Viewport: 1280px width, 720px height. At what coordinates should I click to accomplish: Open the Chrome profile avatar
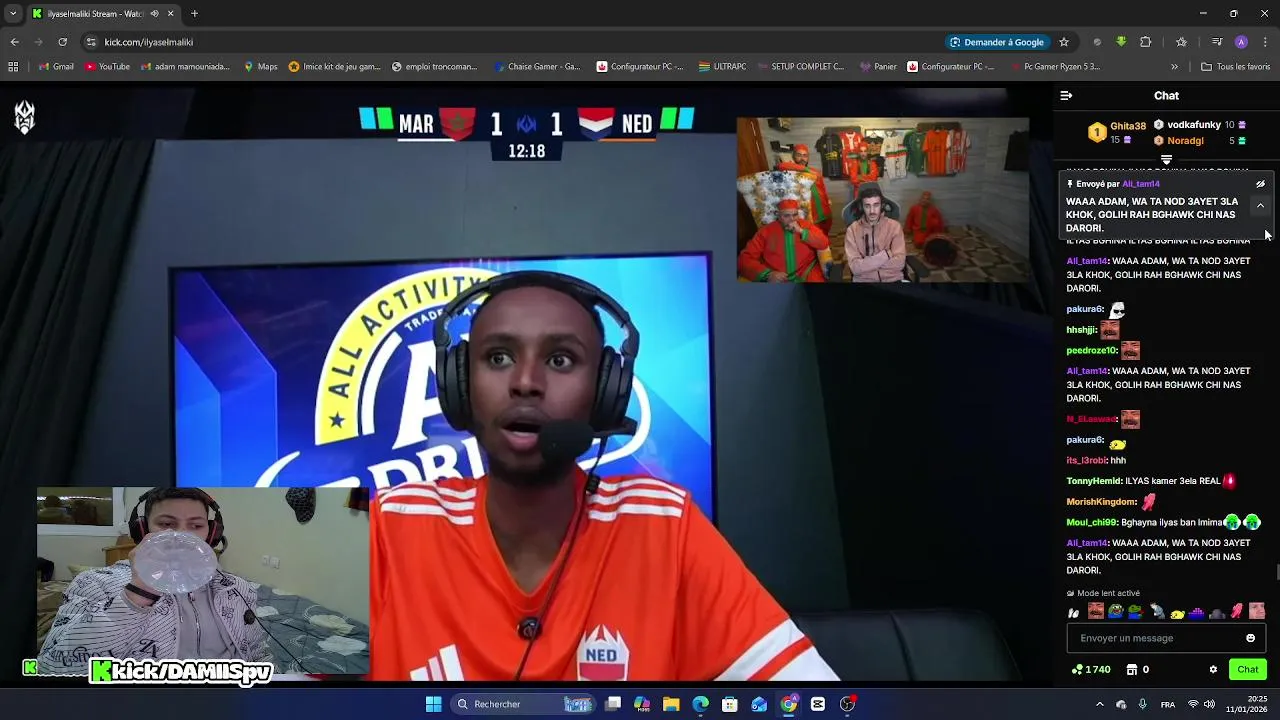click(1241, 42)
